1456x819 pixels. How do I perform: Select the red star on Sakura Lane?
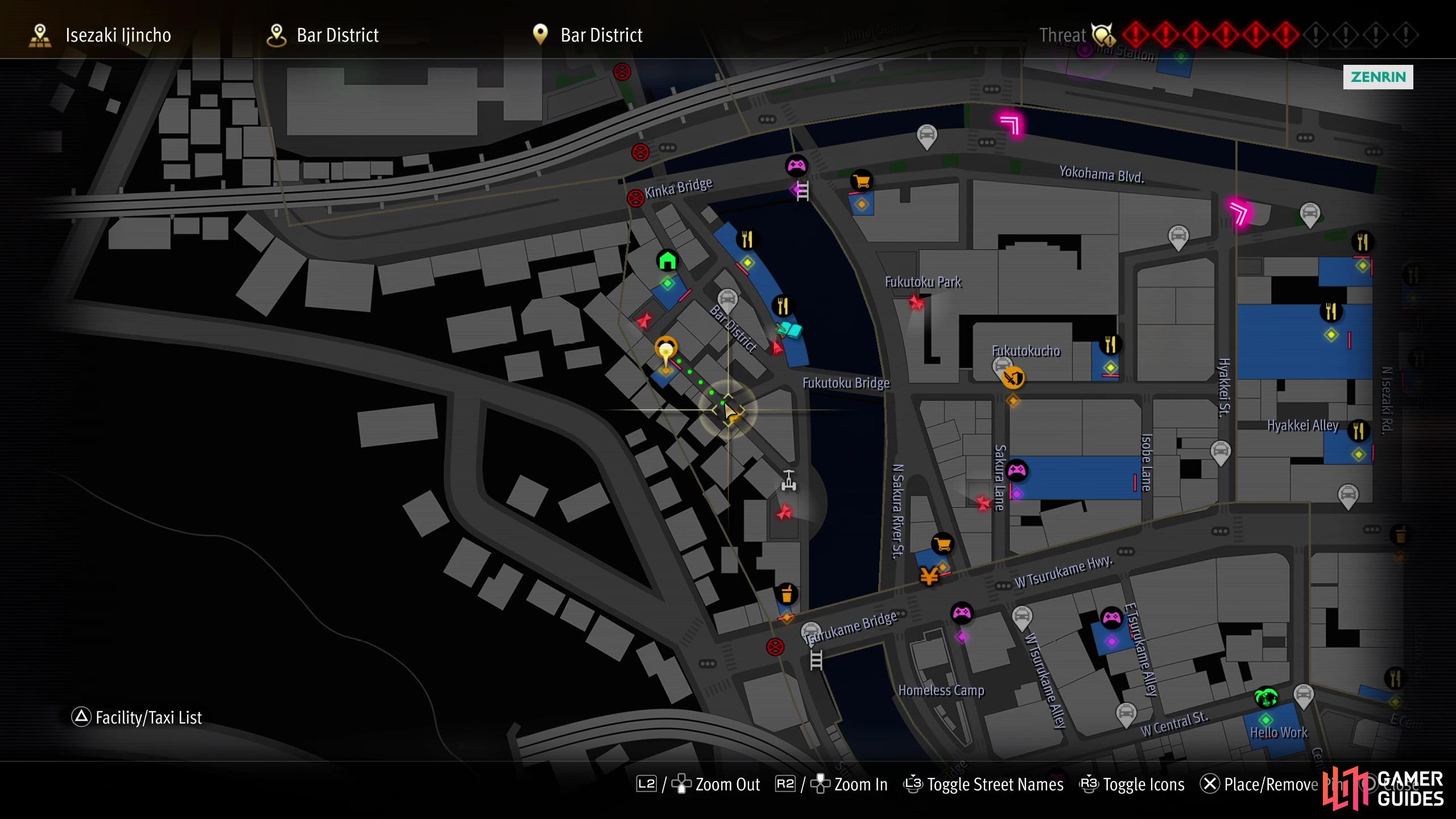pyautogui.click(x=983, y=503)
